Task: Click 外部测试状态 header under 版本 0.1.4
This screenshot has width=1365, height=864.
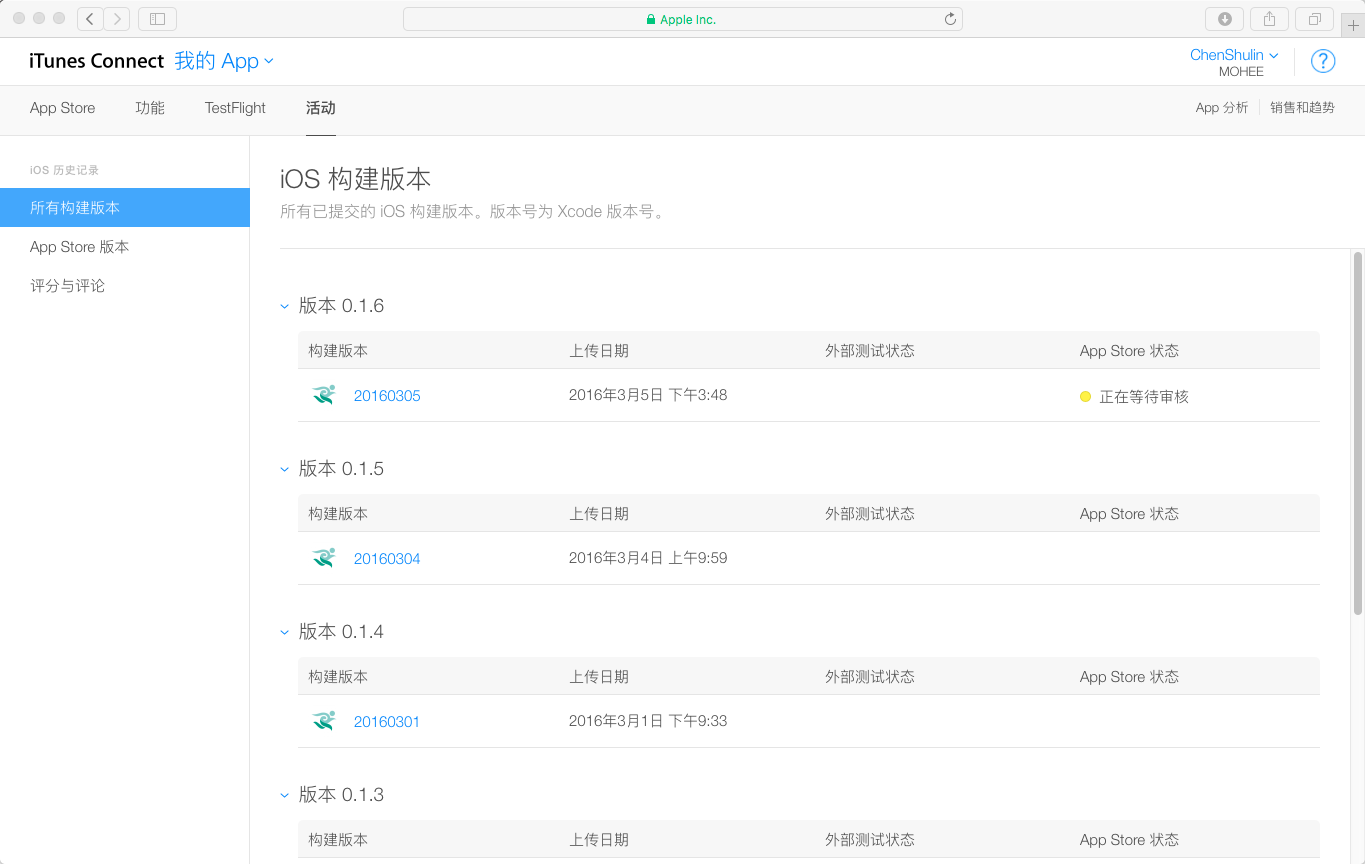Action: pyautogui.click(x=869, y=677)
